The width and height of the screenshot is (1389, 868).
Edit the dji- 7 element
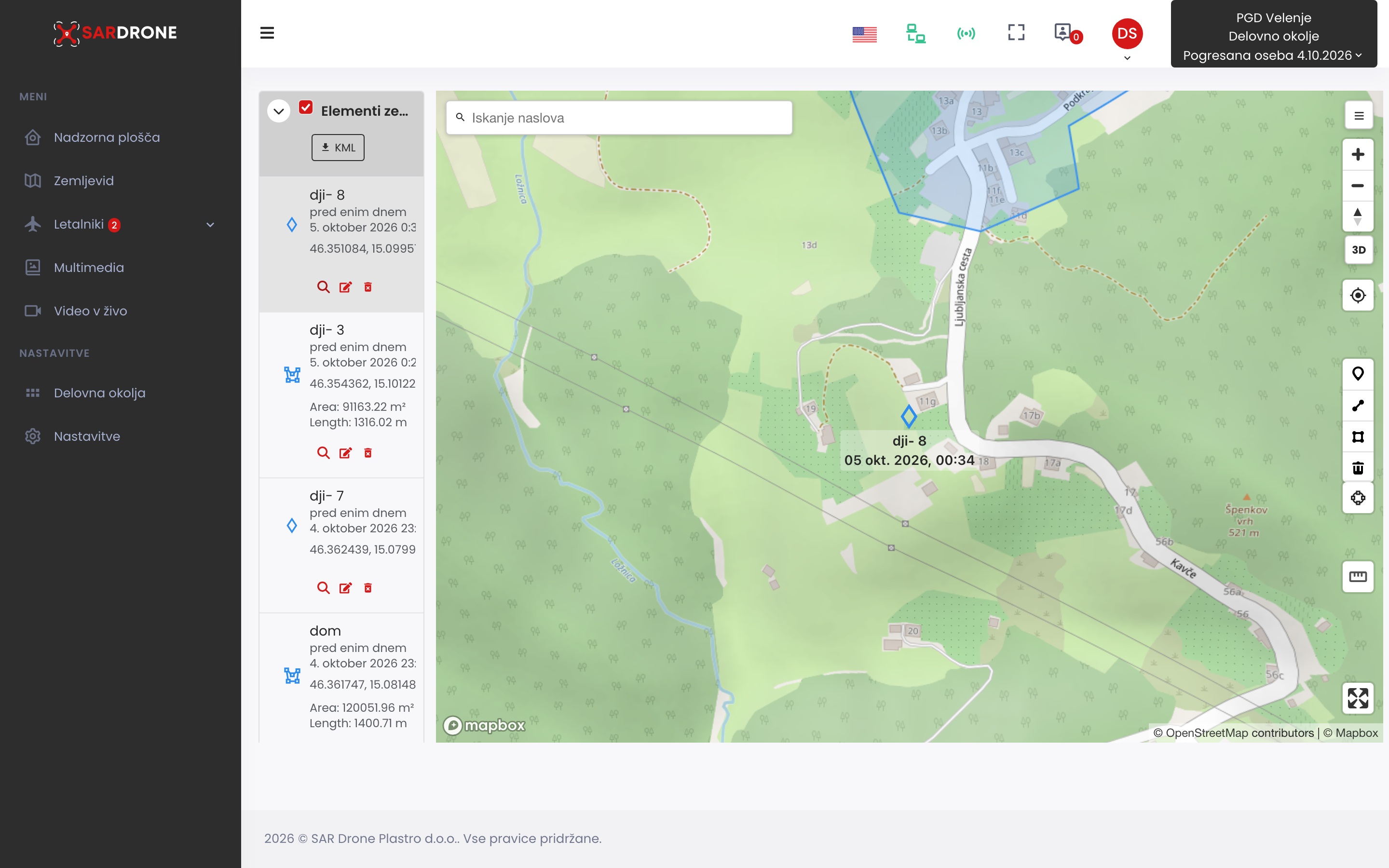click(345, 588)
